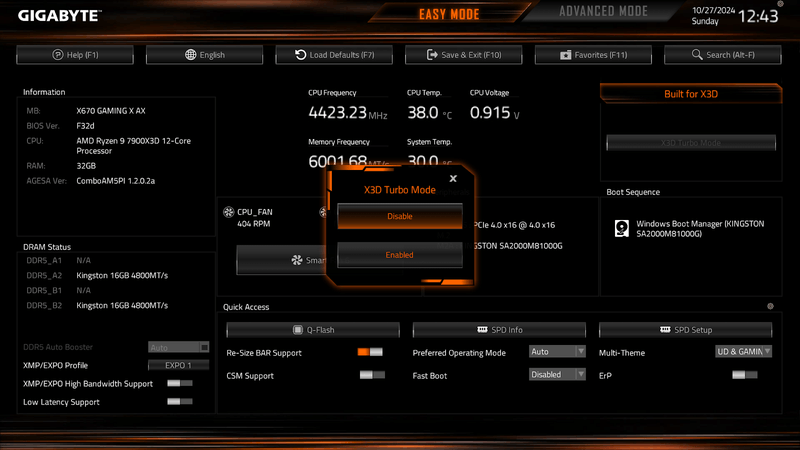Click the Save & Exit arrow icon
The height and width of the screenshot is (450, 800).
[432, 55]
